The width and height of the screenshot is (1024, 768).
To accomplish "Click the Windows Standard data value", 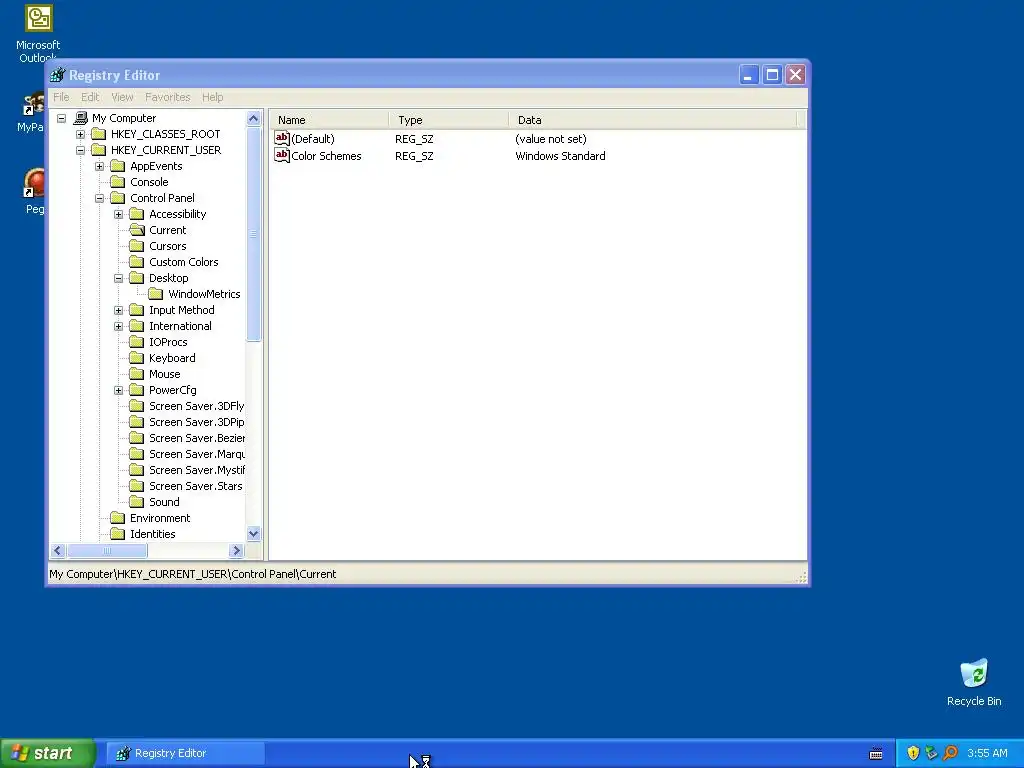I will pos(560,156).
